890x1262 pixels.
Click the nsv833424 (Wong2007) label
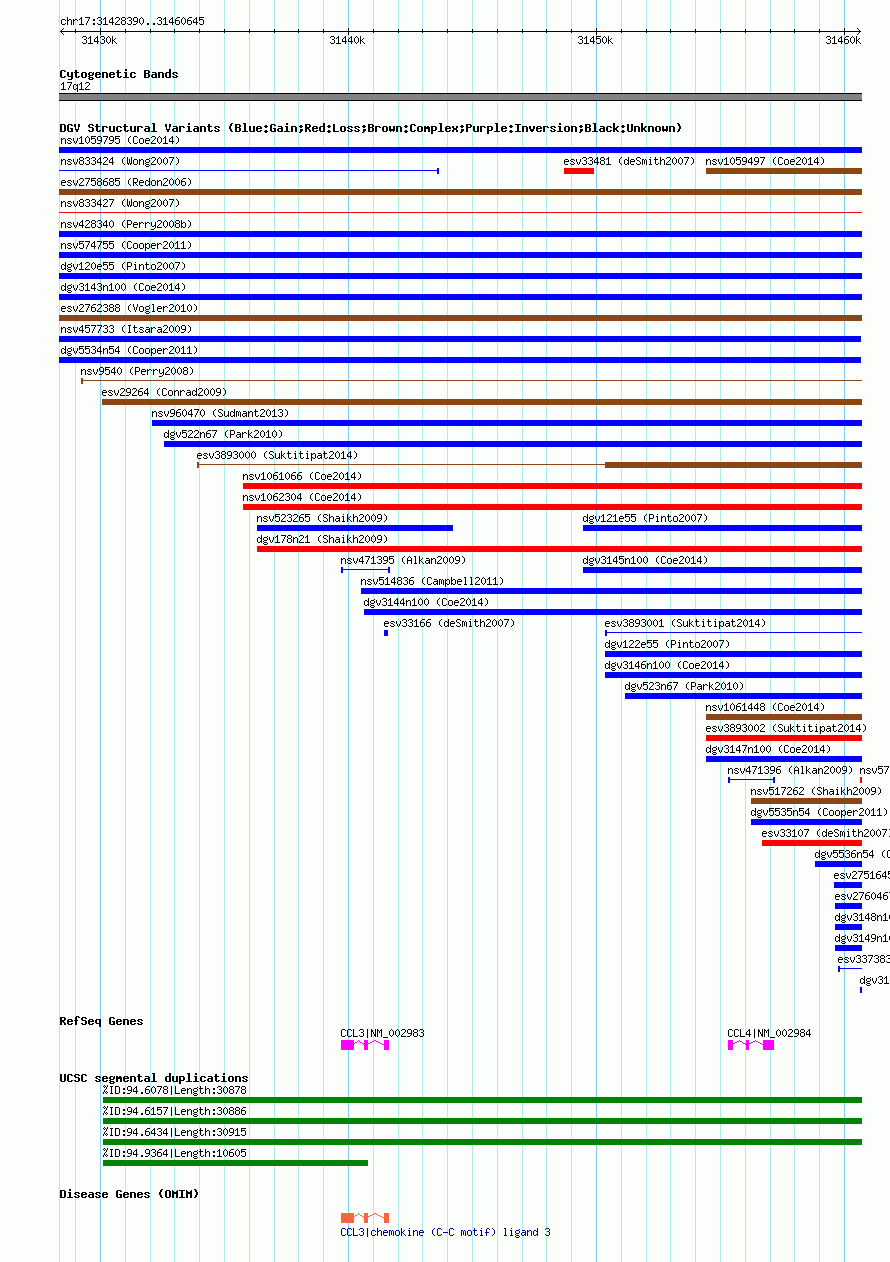120,161
